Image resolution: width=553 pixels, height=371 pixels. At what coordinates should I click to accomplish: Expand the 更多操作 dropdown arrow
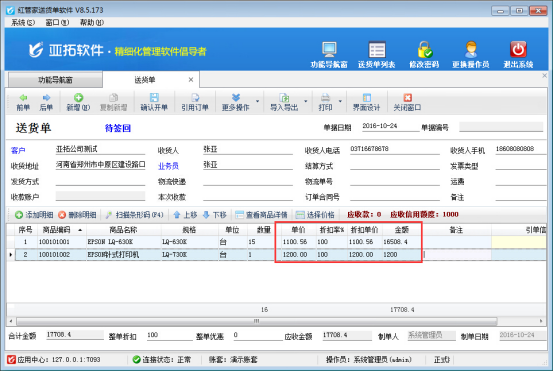tap(257, 101)
